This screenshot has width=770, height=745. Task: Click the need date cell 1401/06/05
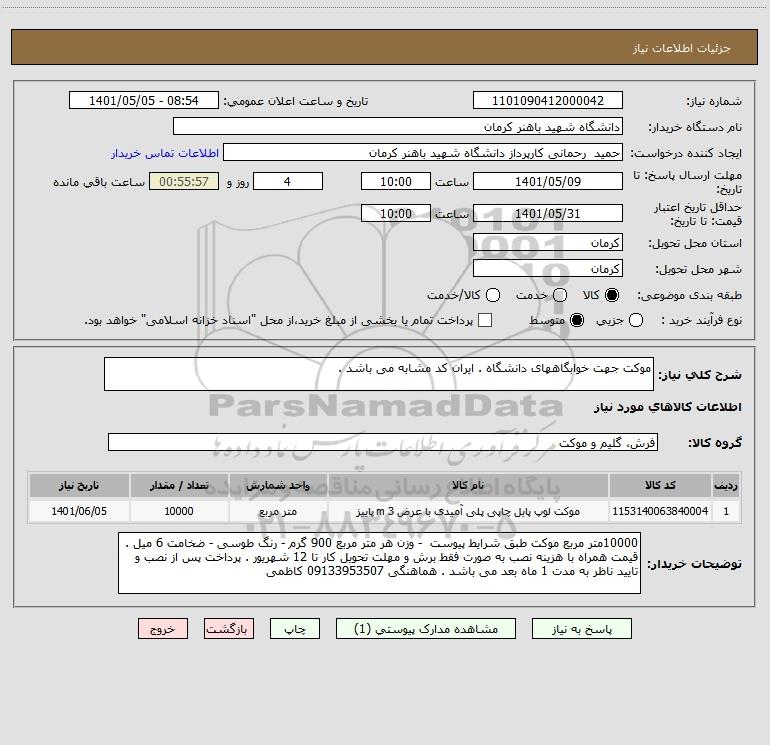pyautogui.click(x=79, y=511)
